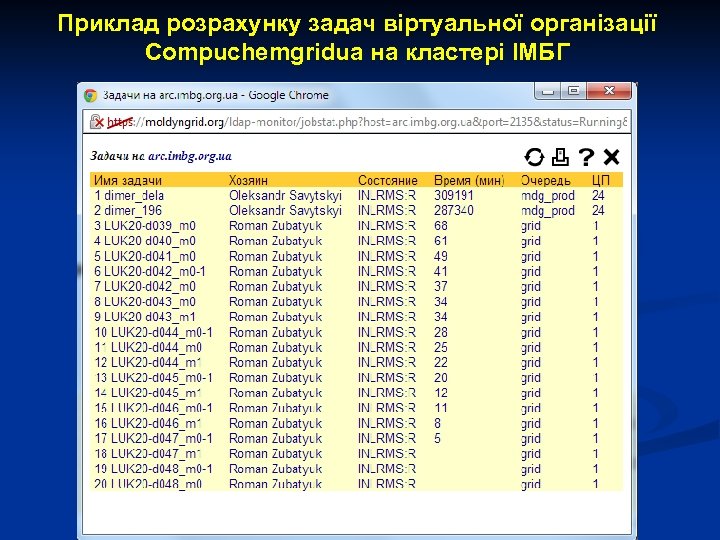The height and width of the screenshot is (540, 720).
Task: Open the arc.imbg.org.ua link in heading
Action: (190, 156)
